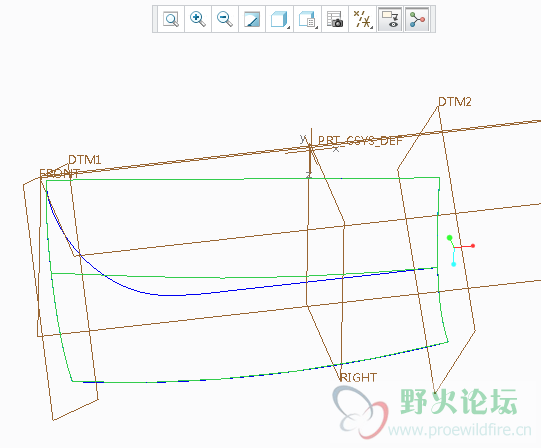Image resolution: width=541 pixels, height=448 pixels.
Task: Click the Repaint screen icon
Action: [x=252, y=19]
